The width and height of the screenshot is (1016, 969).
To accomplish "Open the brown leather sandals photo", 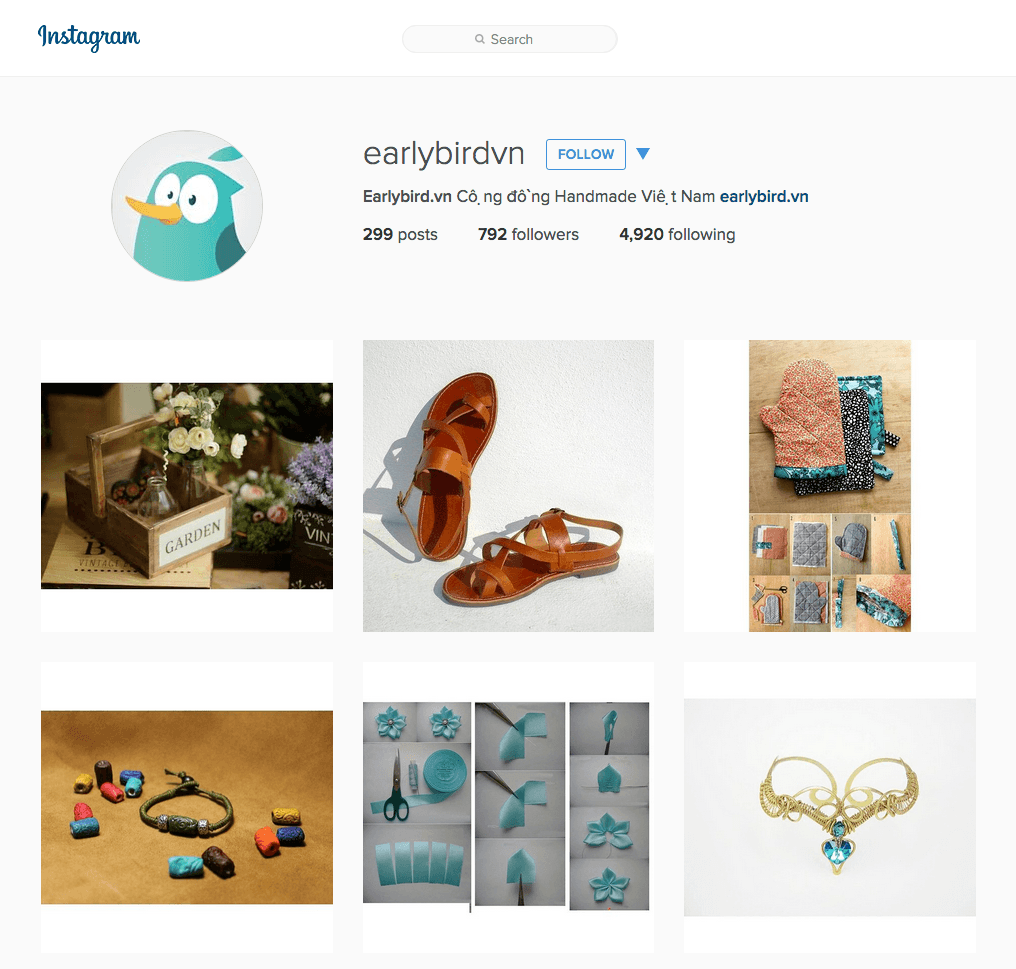I will (x=508, y=485).
